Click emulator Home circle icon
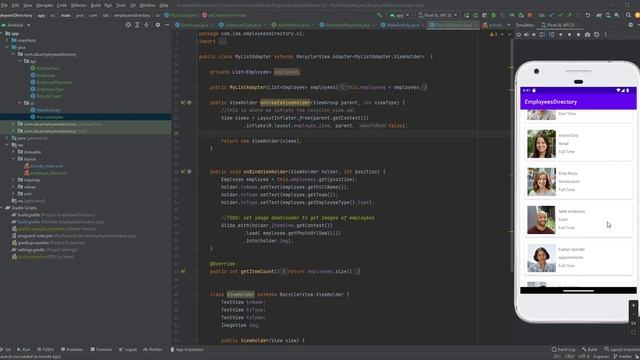 (x=569, y=35)
